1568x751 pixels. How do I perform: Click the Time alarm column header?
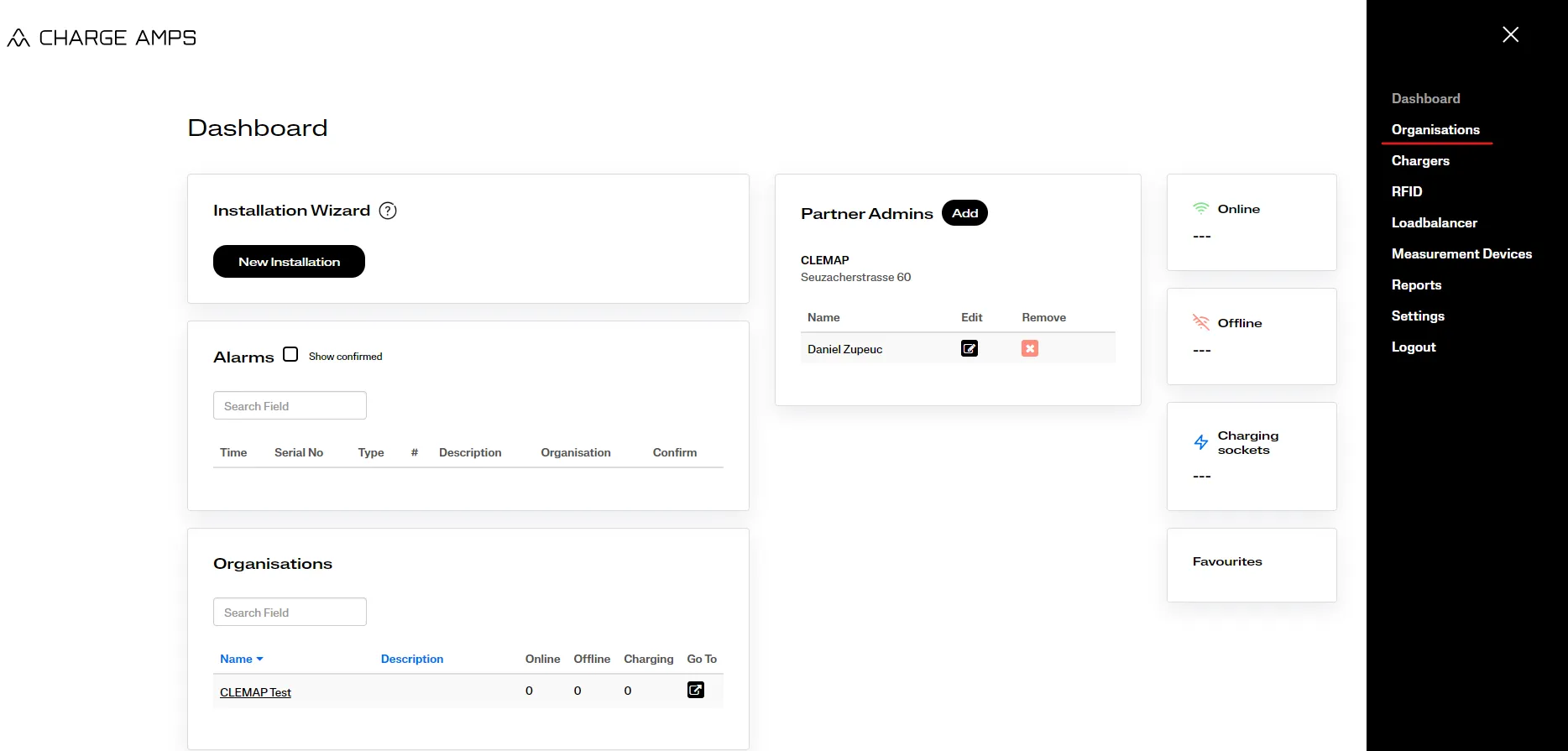pos(233,452)
